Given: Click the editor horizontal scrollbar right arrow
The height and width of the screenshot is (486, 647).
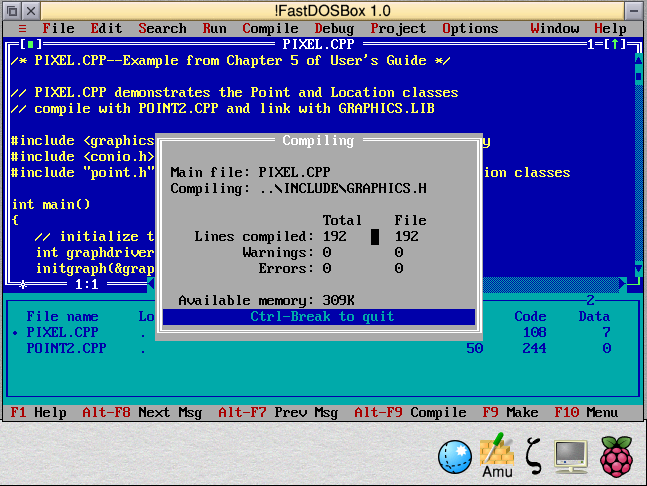Looking at the screenshot, I should click(x=622, y=284).
